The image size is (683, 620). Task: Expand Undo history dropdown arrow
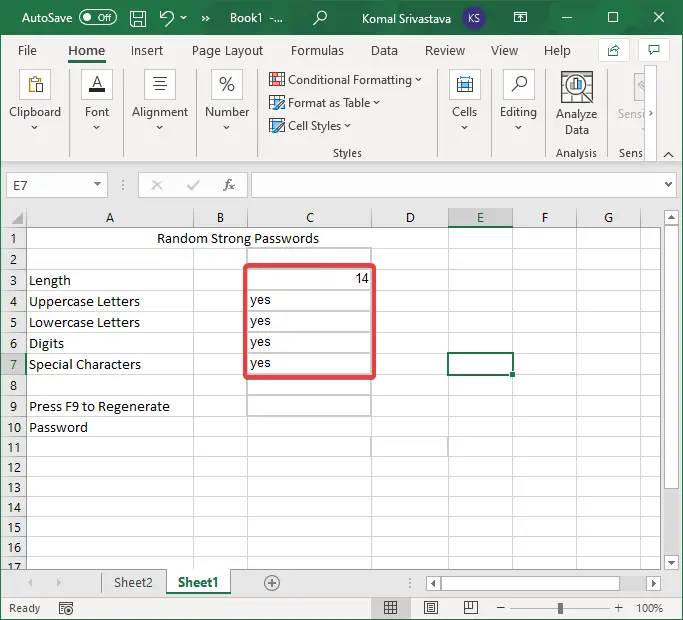click(184, 18)
